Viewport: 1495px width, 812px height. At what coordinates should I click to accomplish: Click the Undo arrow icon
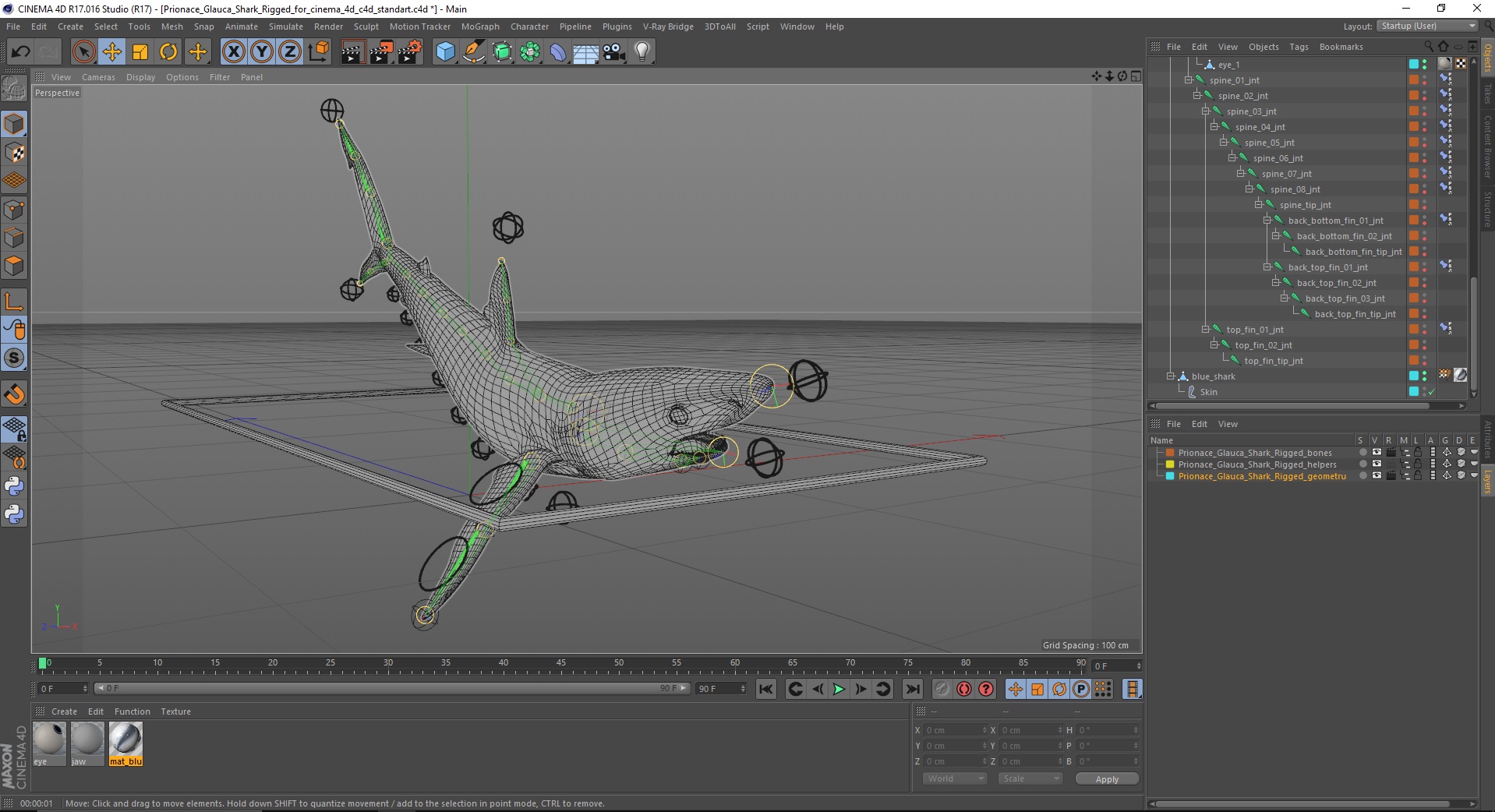[x=21, y=52]
